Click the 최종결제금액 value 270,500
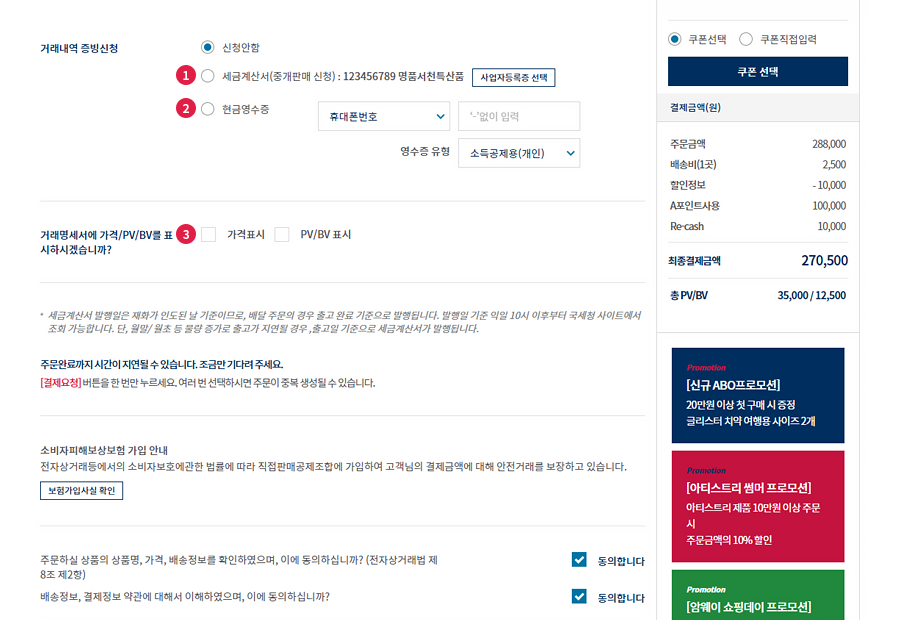Image resolution: width=900 pixels, height=620 pixels. (824, 261)
